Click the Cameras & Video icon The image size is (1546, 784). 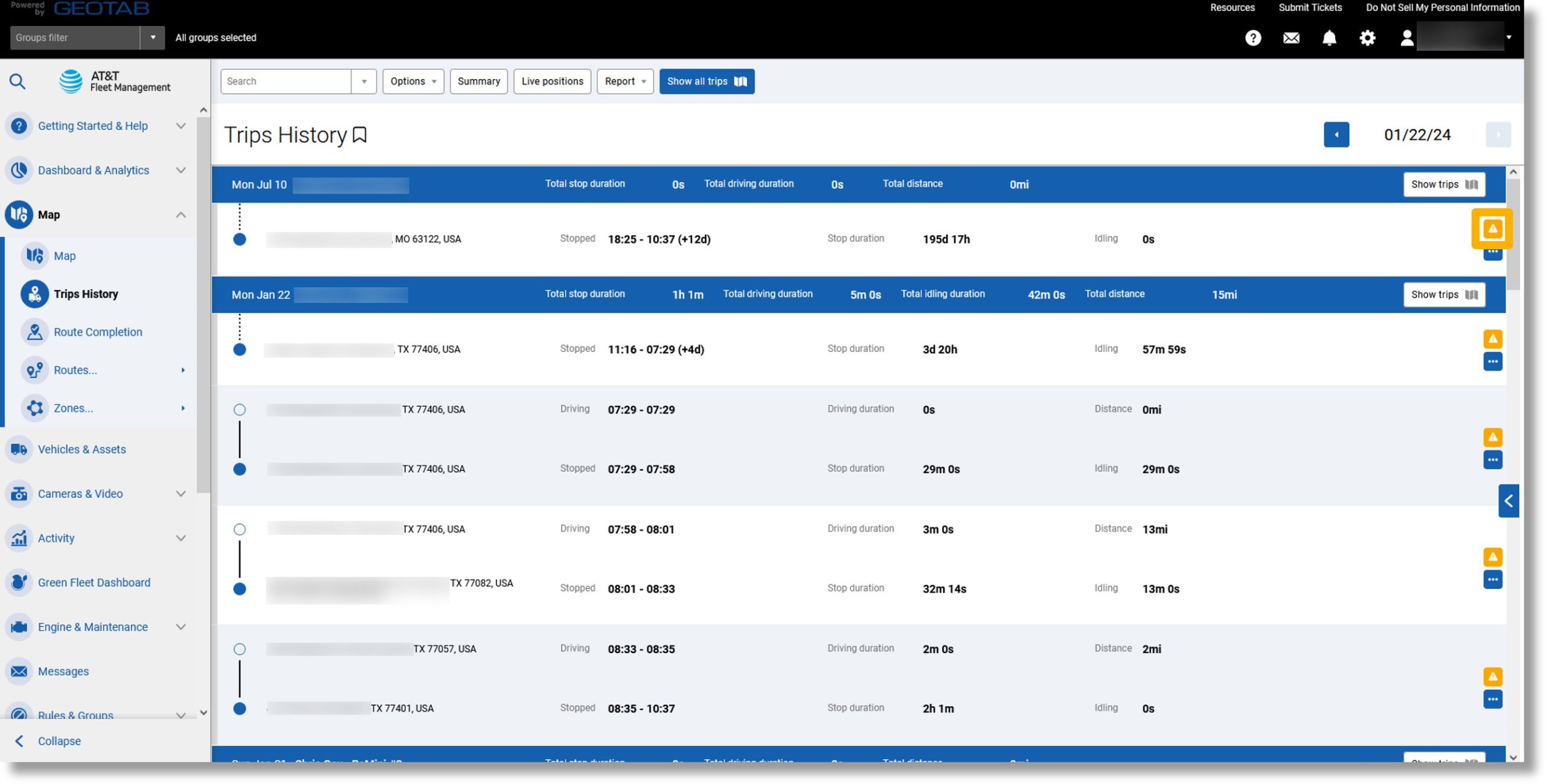tap(19, 494)
